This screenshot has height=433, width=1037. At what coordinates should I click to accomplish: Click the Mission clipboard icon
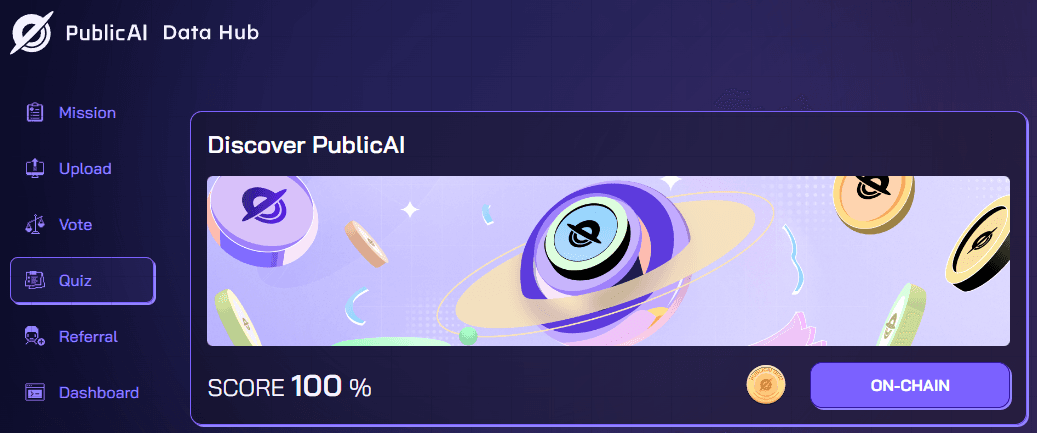pos(34,112)
